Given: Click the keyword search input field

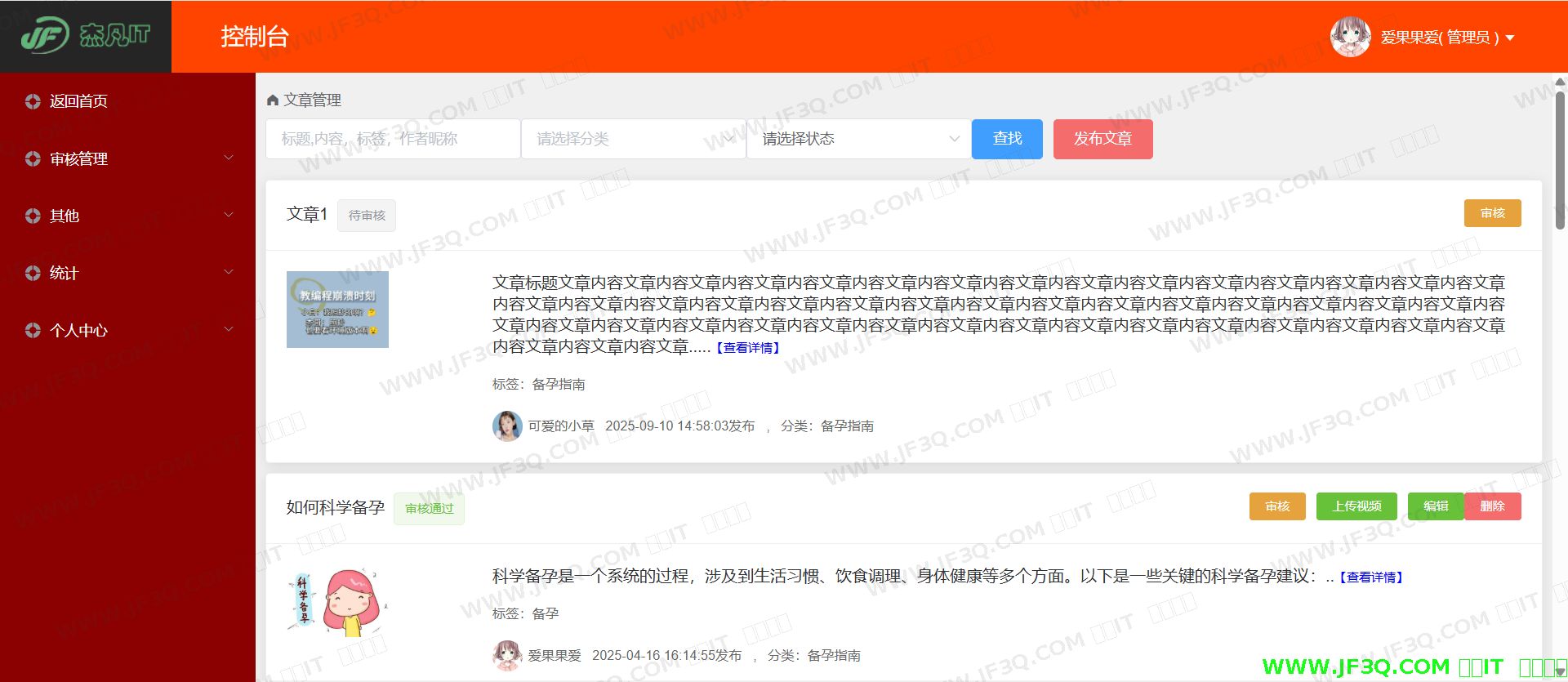Looking at the screenshot, I should click(x=393, y=139).
